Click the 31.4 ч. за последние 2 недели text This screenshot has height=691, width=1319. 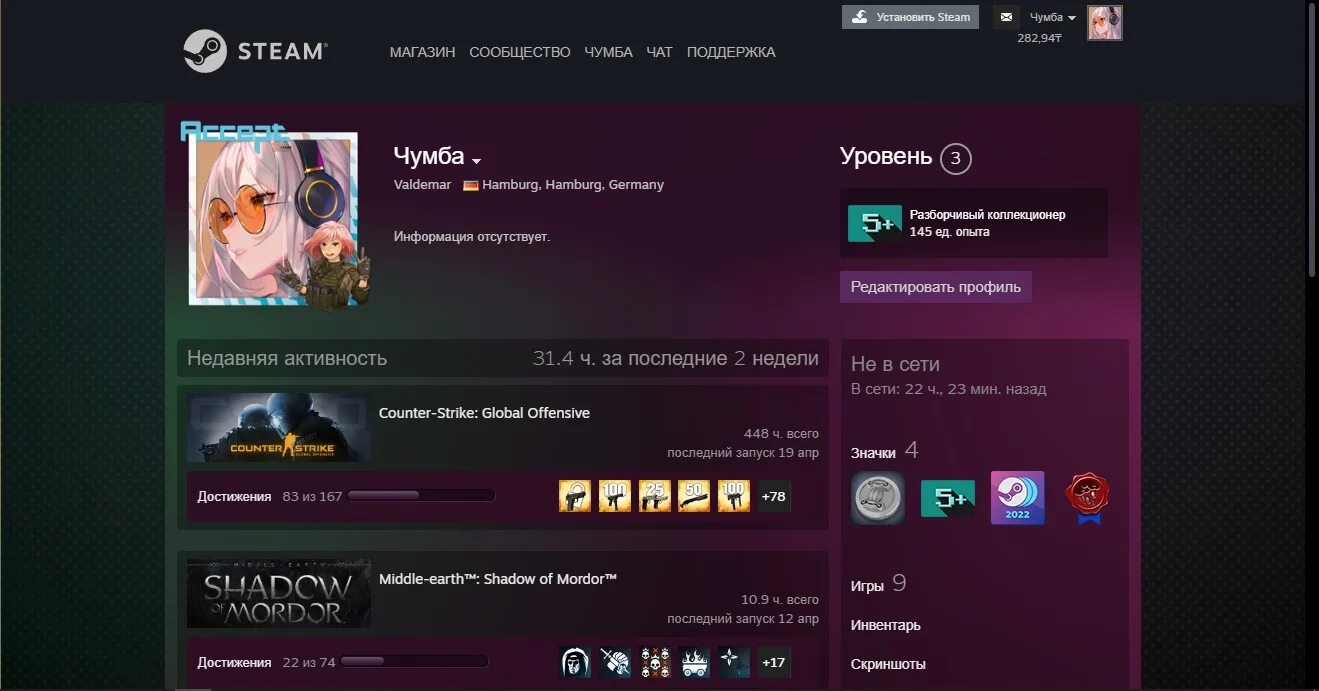675,358
